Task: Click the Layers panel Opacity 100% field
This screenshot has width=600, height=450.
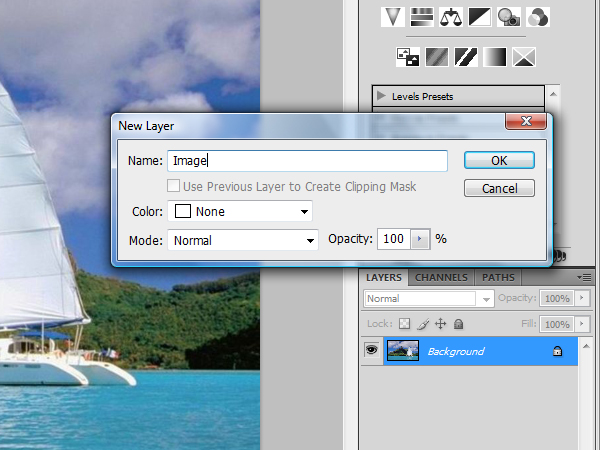Action: pos(557,298)
